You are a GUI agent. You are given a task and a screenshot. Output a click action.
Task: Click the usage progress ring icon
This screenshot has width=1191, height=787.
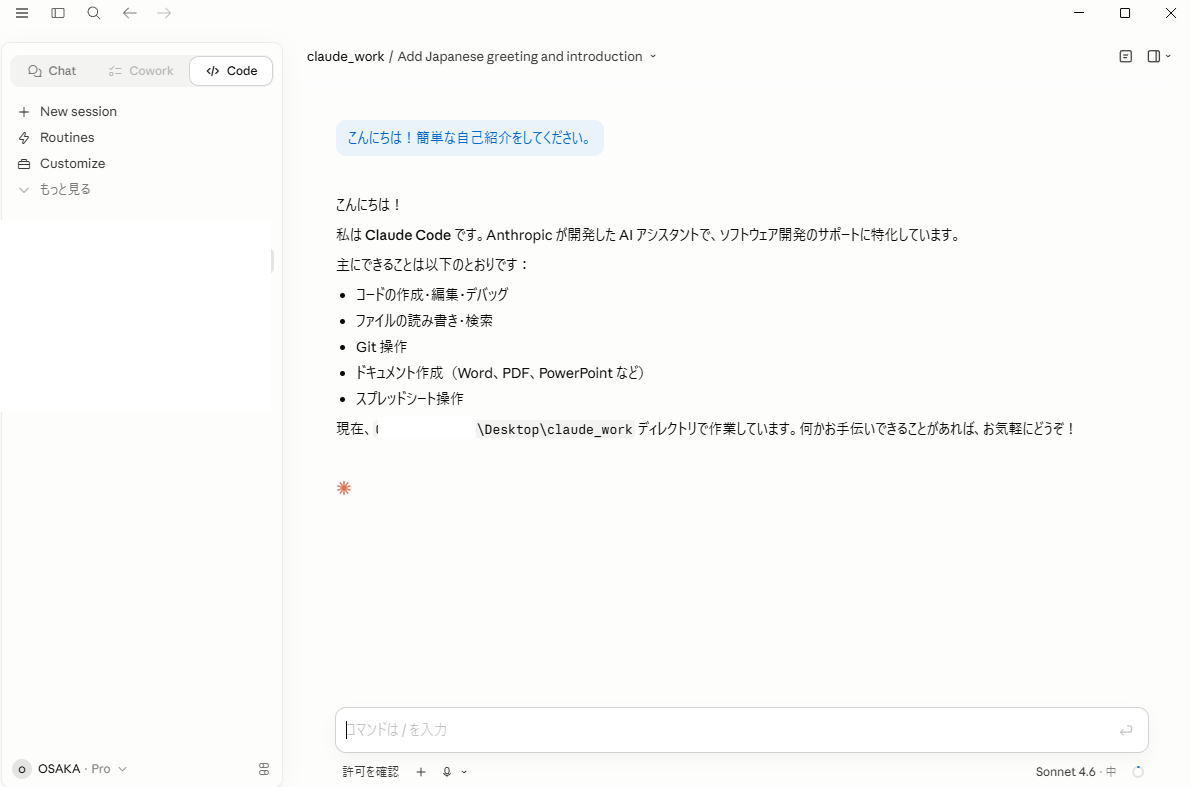click(x=1138, y=772)
